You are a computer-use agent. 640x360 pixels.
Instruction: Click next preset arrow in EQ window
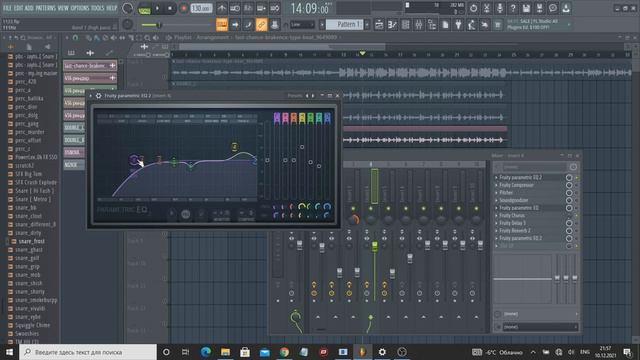click(x=313, y=96)
